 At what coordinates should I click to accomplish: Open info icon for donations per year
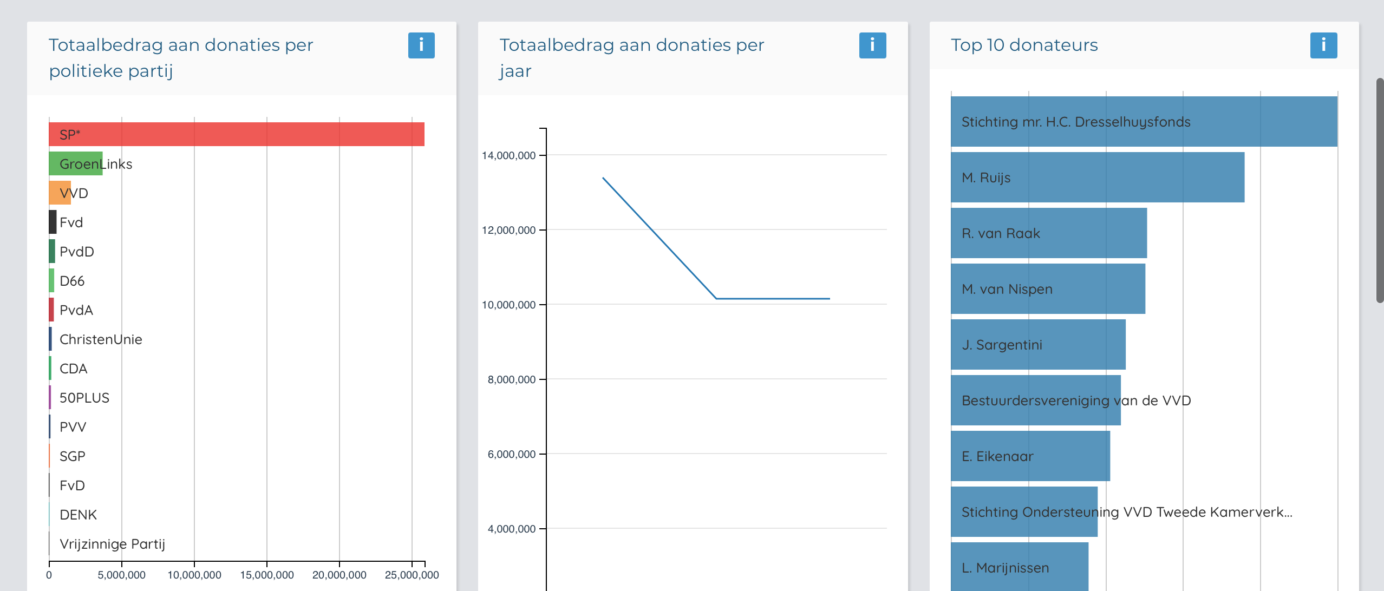pyautogui.click(x=872, y=45)
